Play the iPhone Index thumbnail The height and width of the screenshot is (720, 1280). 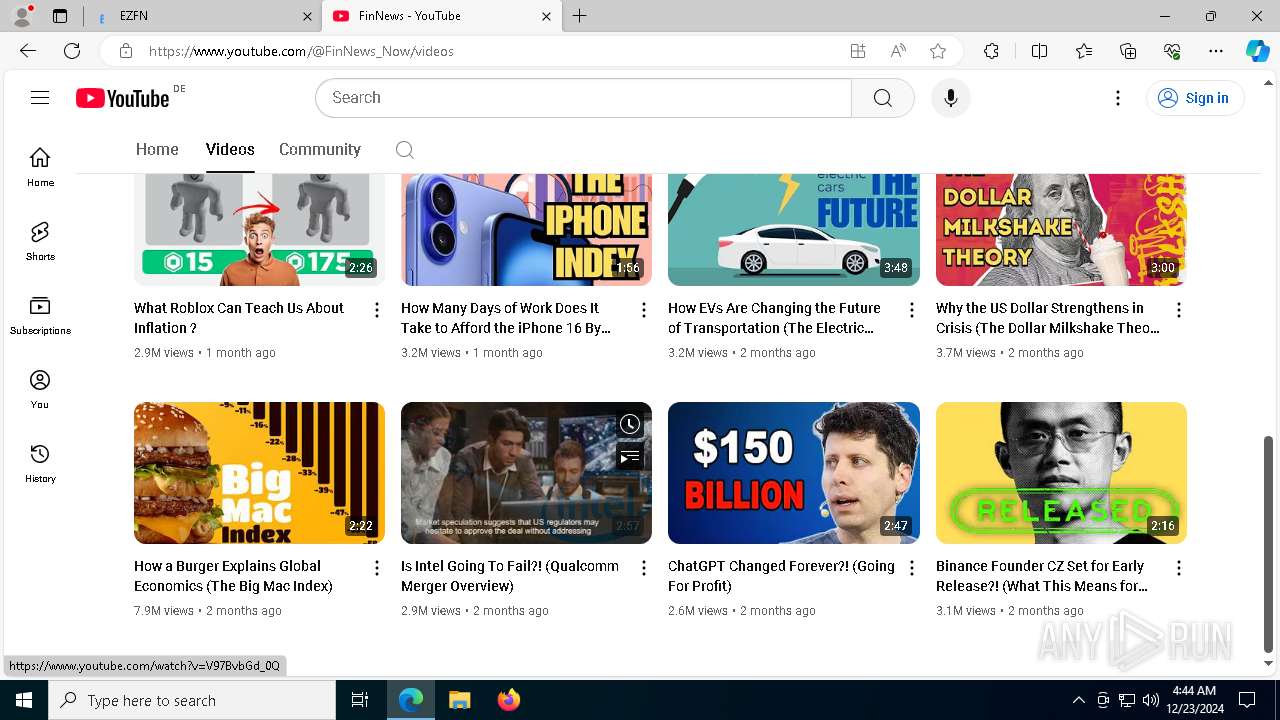tap(526, 230)
